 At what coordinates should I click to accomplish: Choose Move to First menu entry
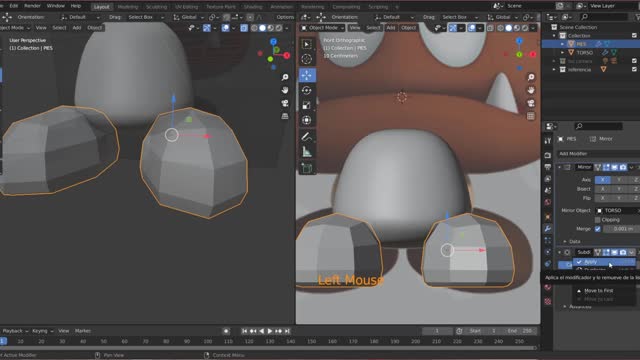pos(604,291)
